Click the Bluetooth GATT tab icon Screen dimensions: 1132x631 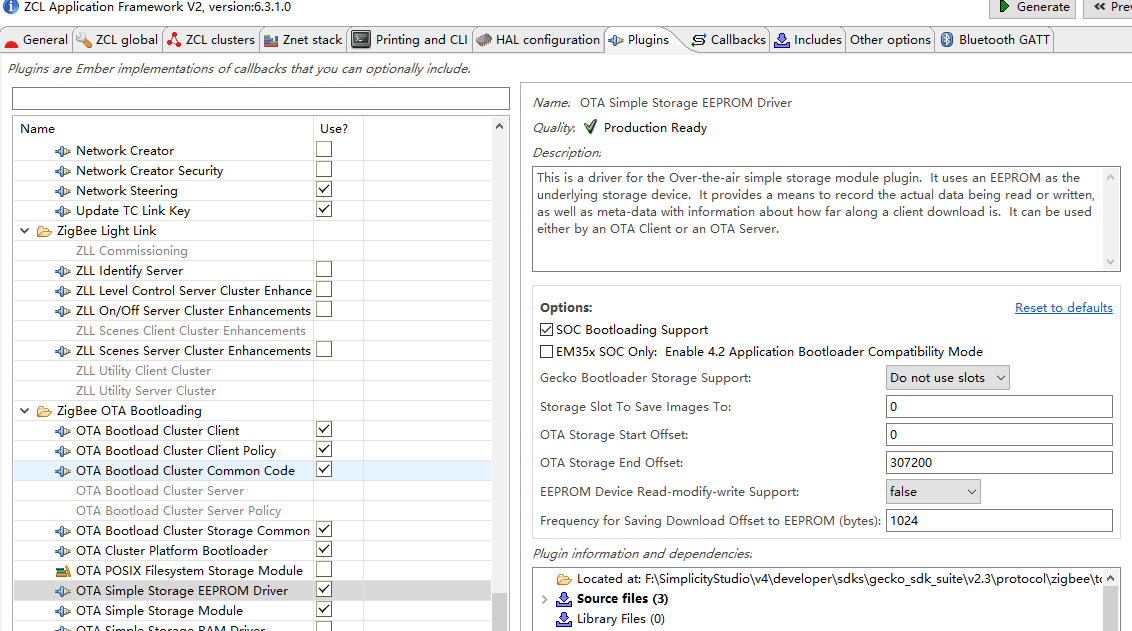click(x=948, y=40)
